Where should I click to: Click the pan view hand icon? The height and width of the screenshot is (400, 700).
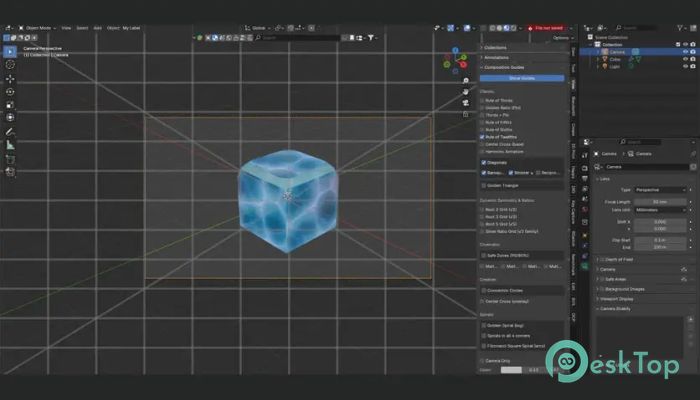pyautogui.click(x=466, y=92)
